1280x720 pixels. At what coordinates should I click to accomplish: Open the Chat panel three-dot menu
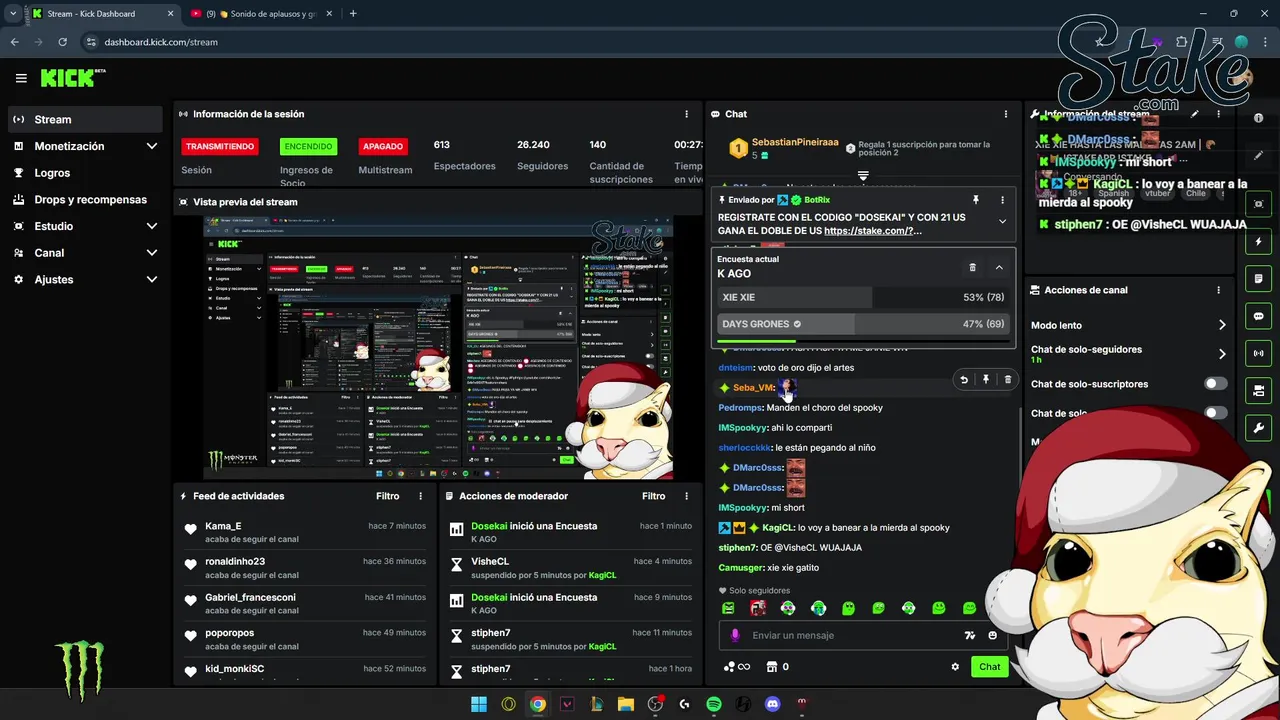tap(1006, 114)
